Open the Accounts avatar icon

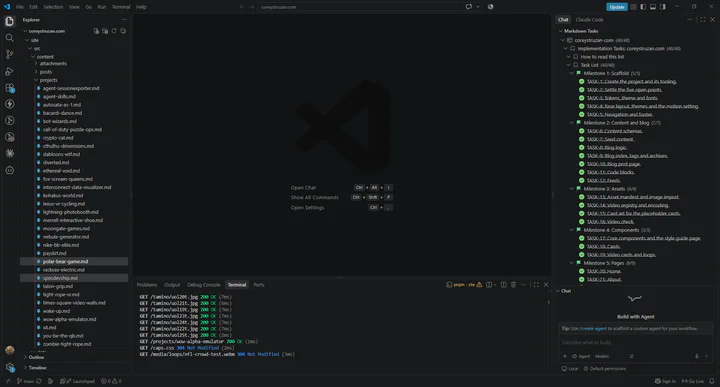coord(10,350)
